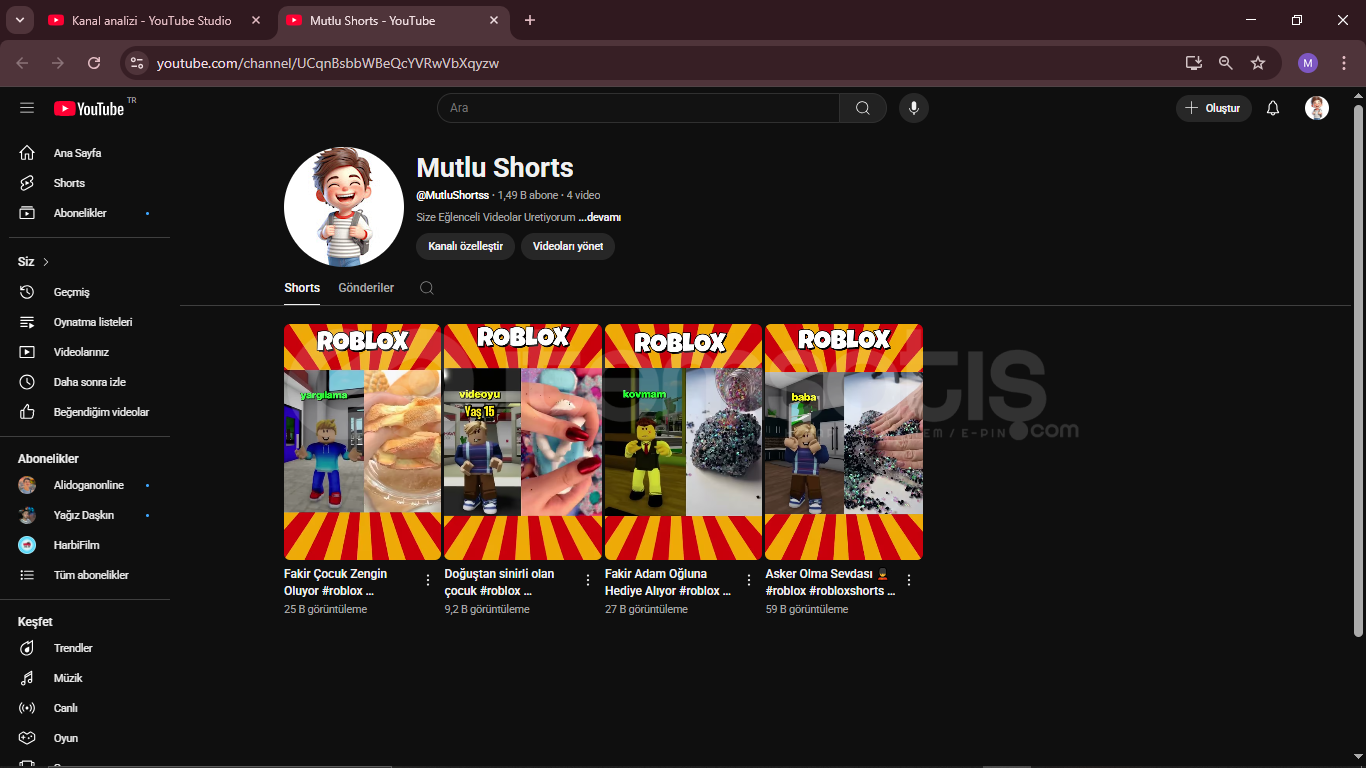Open the hamburger guide menu
This screenshot has height=768, width=1366.
click(27, 108)
